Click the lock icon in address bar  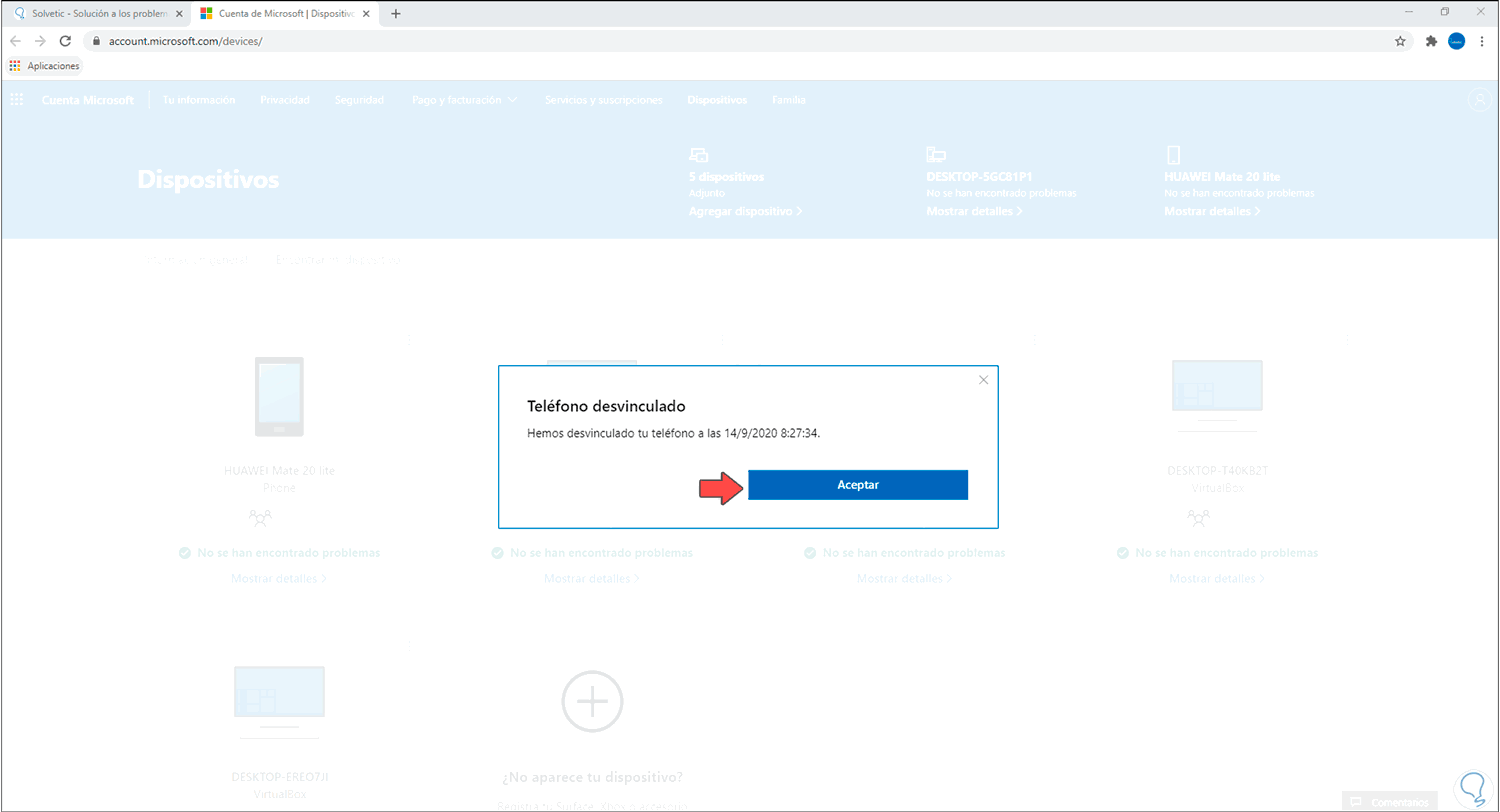tap(96, 41)
